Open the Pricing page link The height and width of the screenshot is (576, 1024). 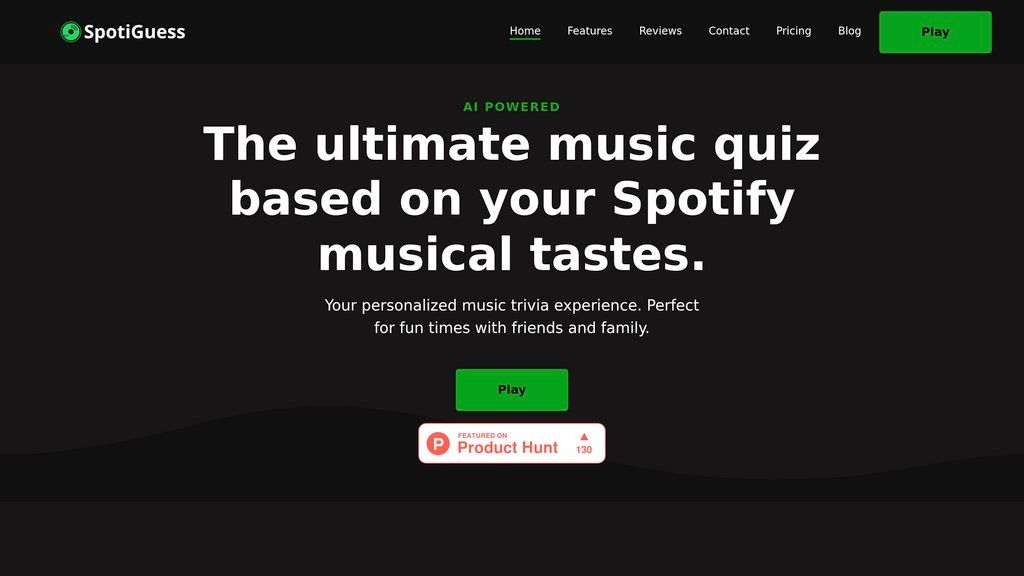pyautogui.click(x=793, y=31)
